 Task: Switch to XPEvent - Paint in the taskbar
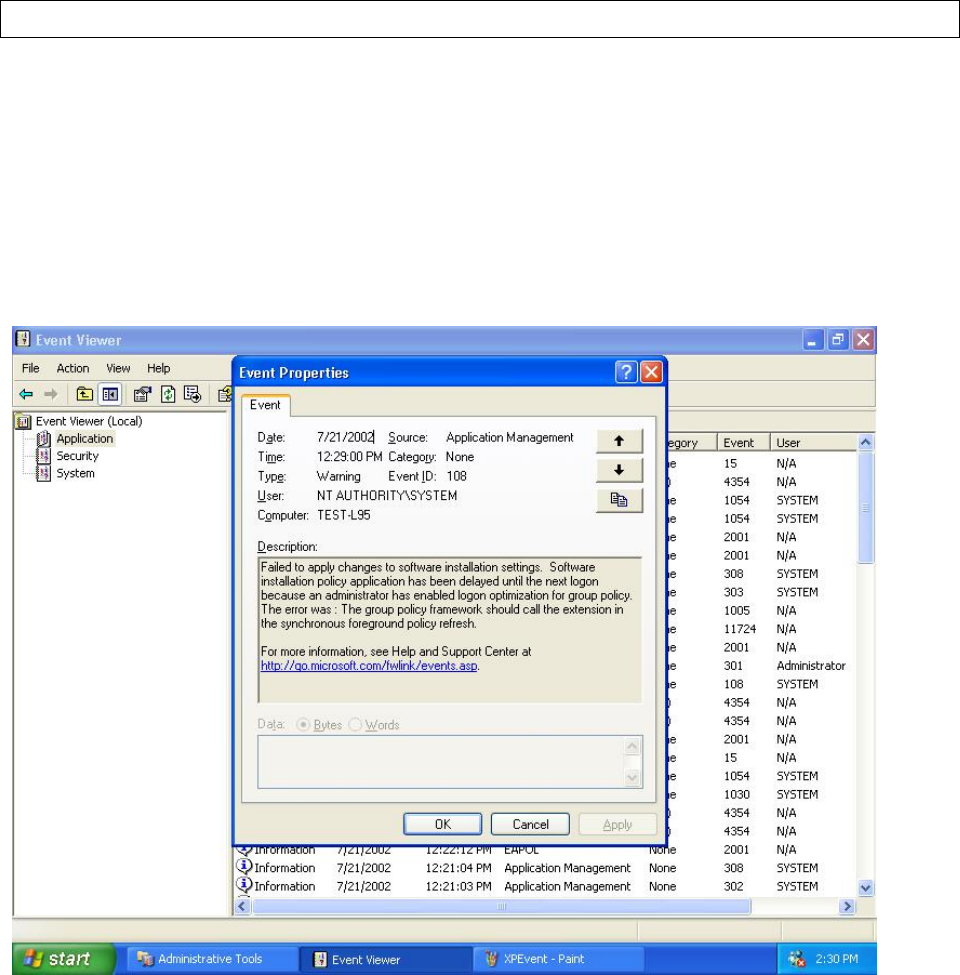click(x=558, y=959)
